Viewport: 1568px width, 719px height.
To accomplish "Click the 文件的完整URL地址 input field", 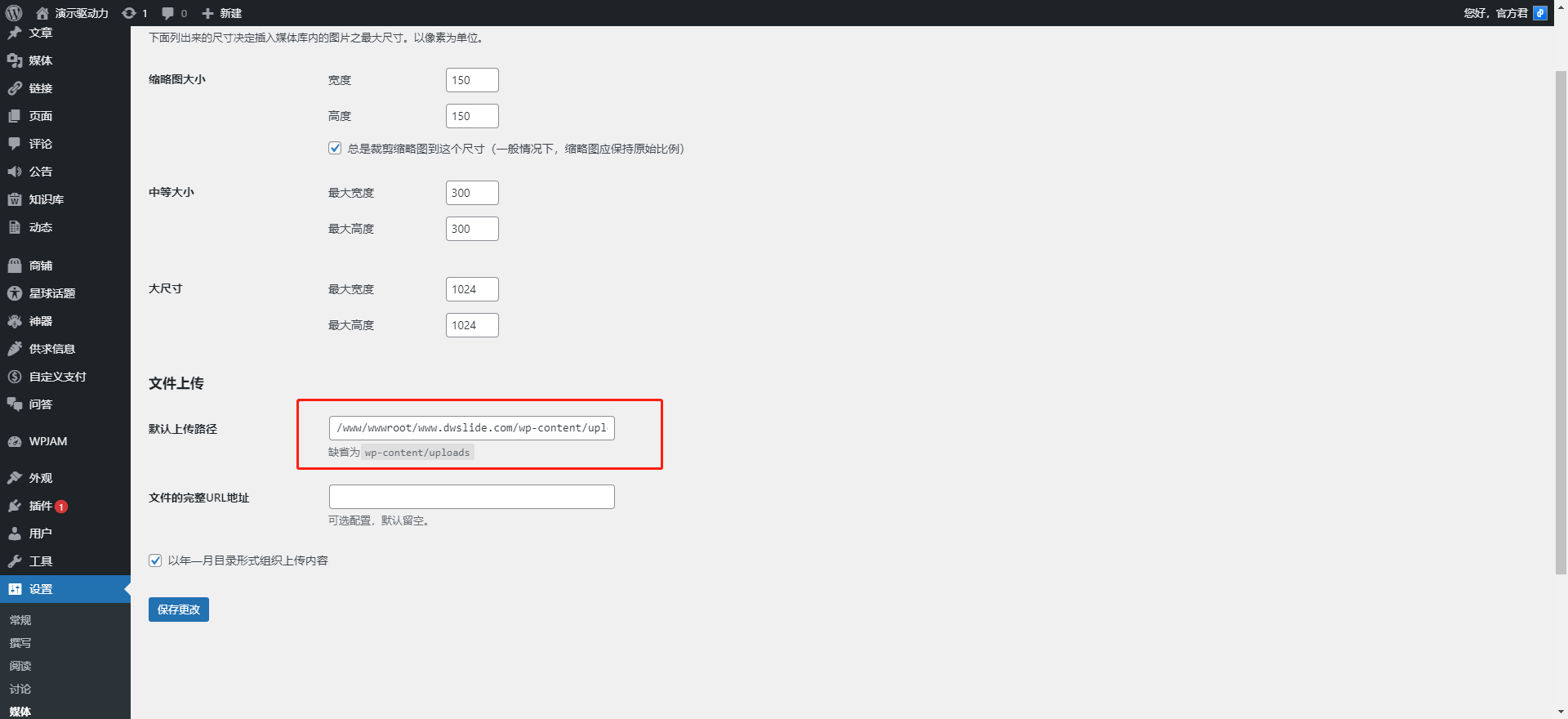I will coord(472,497).
